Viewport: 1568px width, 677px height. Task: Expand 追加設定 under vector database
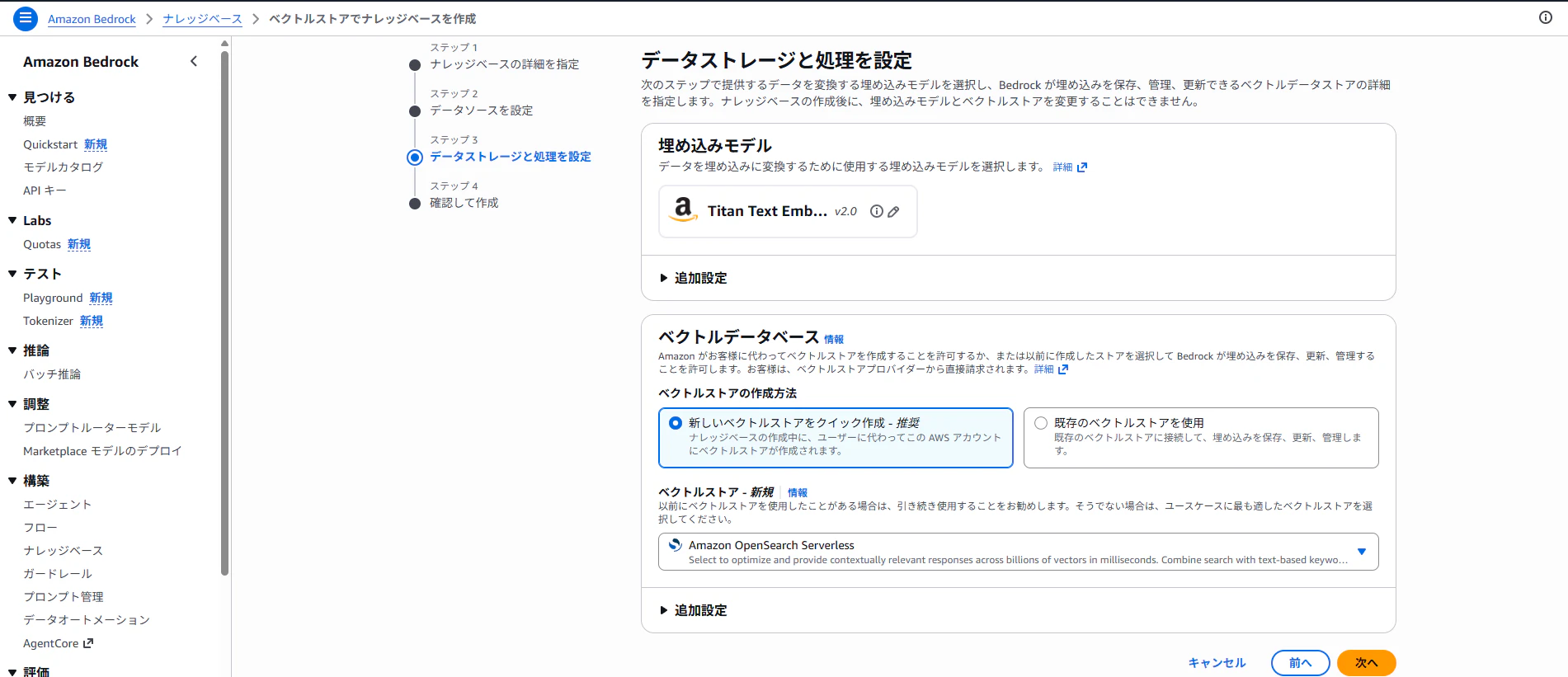(693, 611)
